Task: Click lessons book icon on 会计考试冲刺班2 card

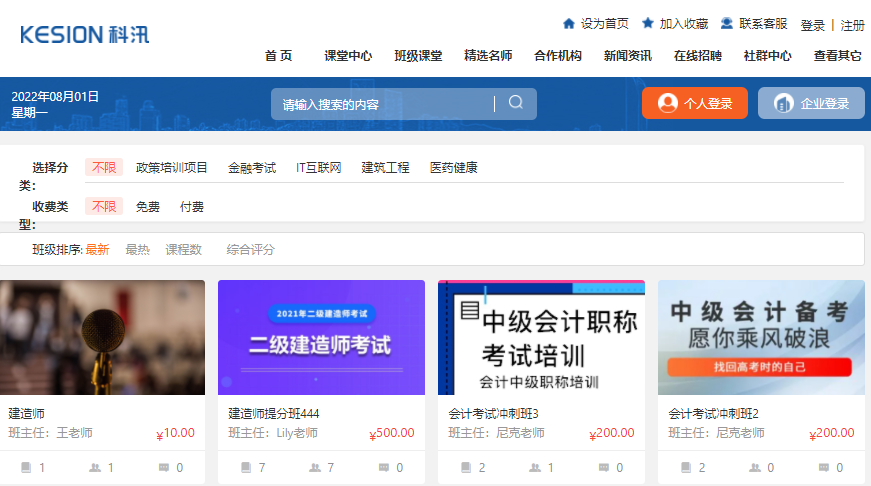Action: (x=686, y=468)
